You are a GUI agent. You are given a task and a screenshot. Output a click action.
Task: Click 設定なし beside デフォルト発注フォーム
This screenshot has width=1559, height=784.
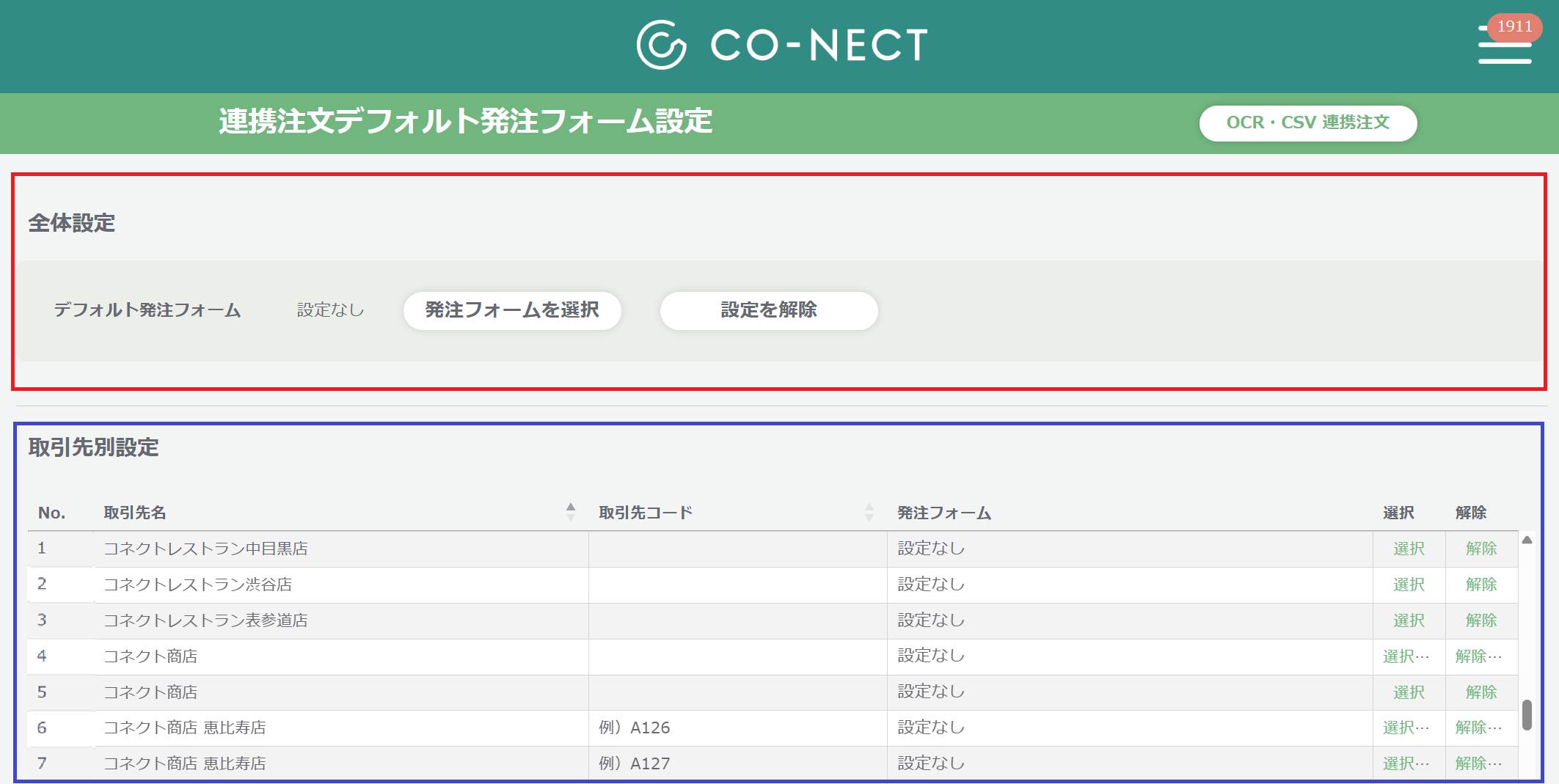(x=330, y=310)
